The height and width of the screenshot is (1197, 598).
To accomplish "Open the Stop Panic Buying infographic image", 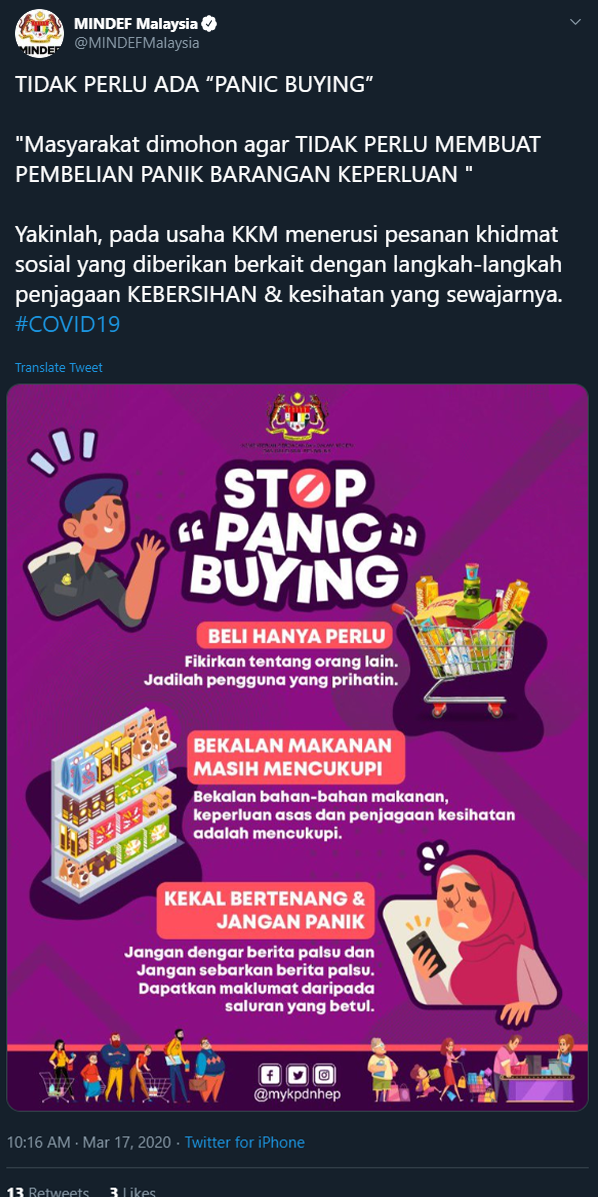I will coord(298,747).
